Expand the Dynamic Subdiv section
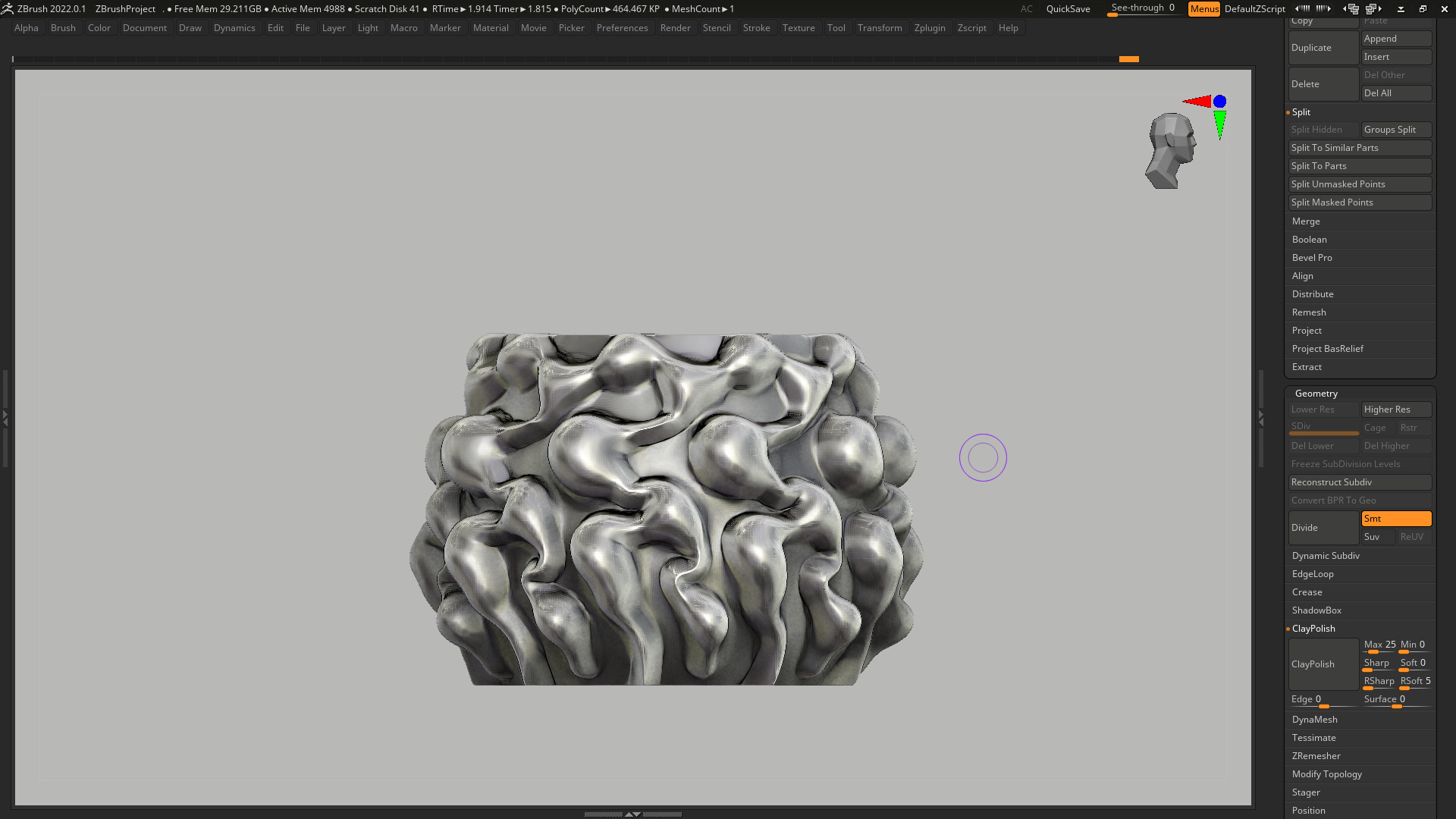The image size is (1456, 819). pos(1326,556)
